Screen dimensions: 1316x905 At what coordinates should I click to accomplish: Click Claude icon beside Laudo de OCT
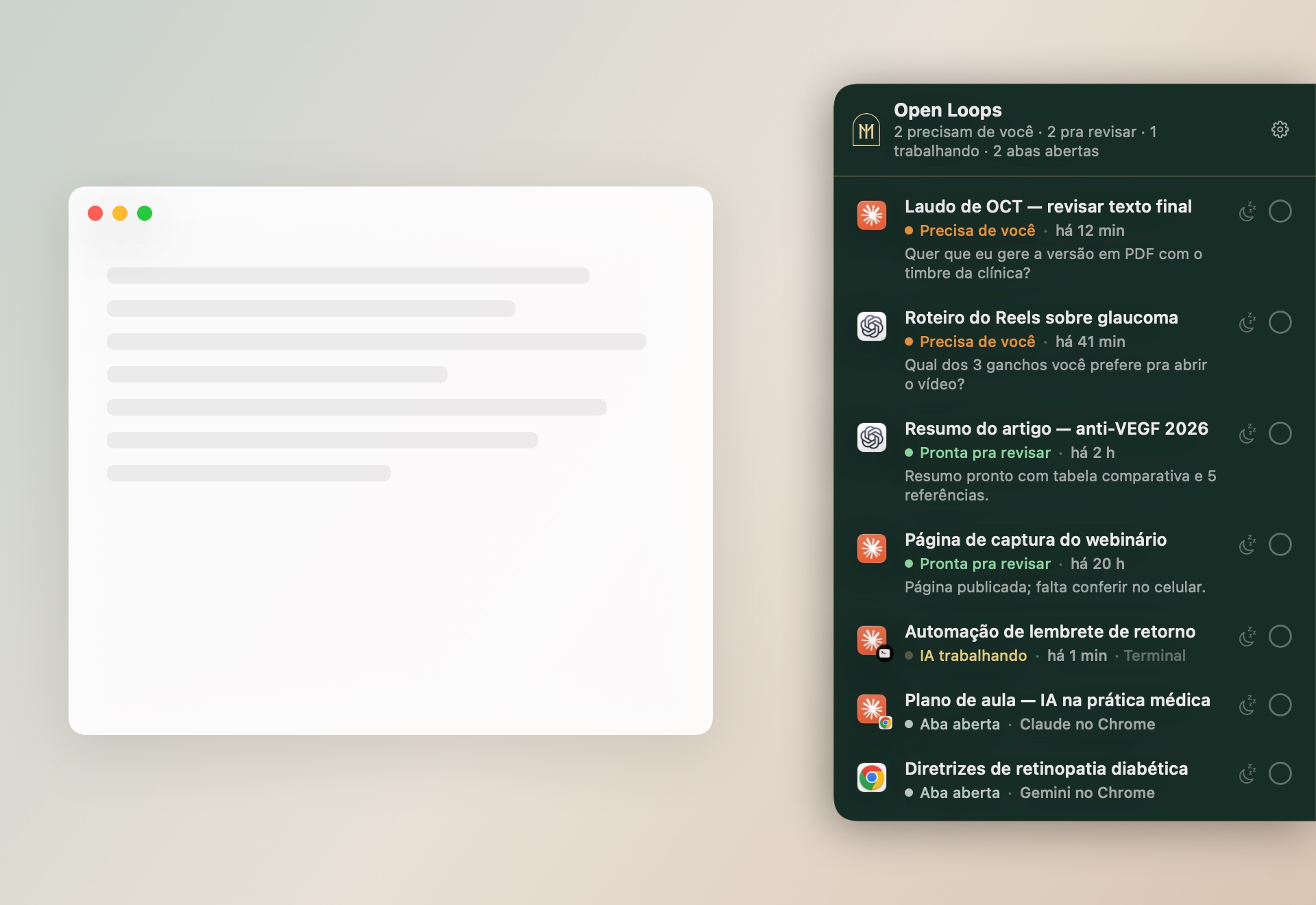(872, 215)
